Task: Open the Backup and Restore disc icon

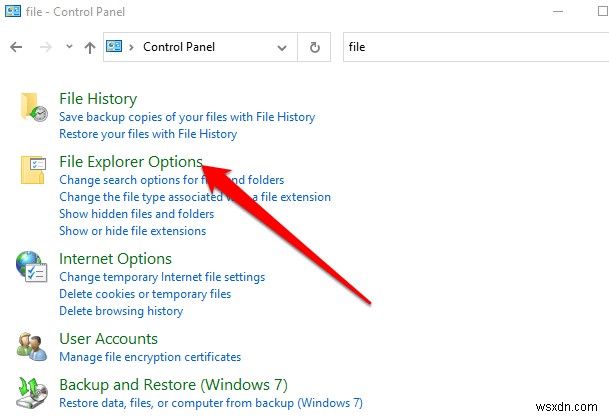Action: tap(32, 393)
